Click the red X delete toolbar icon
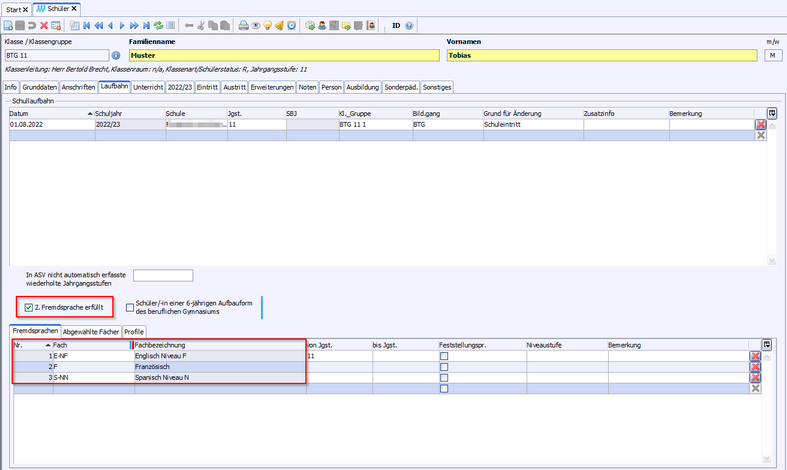Viewport: 787px width, 470px height. click(x=44, y=25)
